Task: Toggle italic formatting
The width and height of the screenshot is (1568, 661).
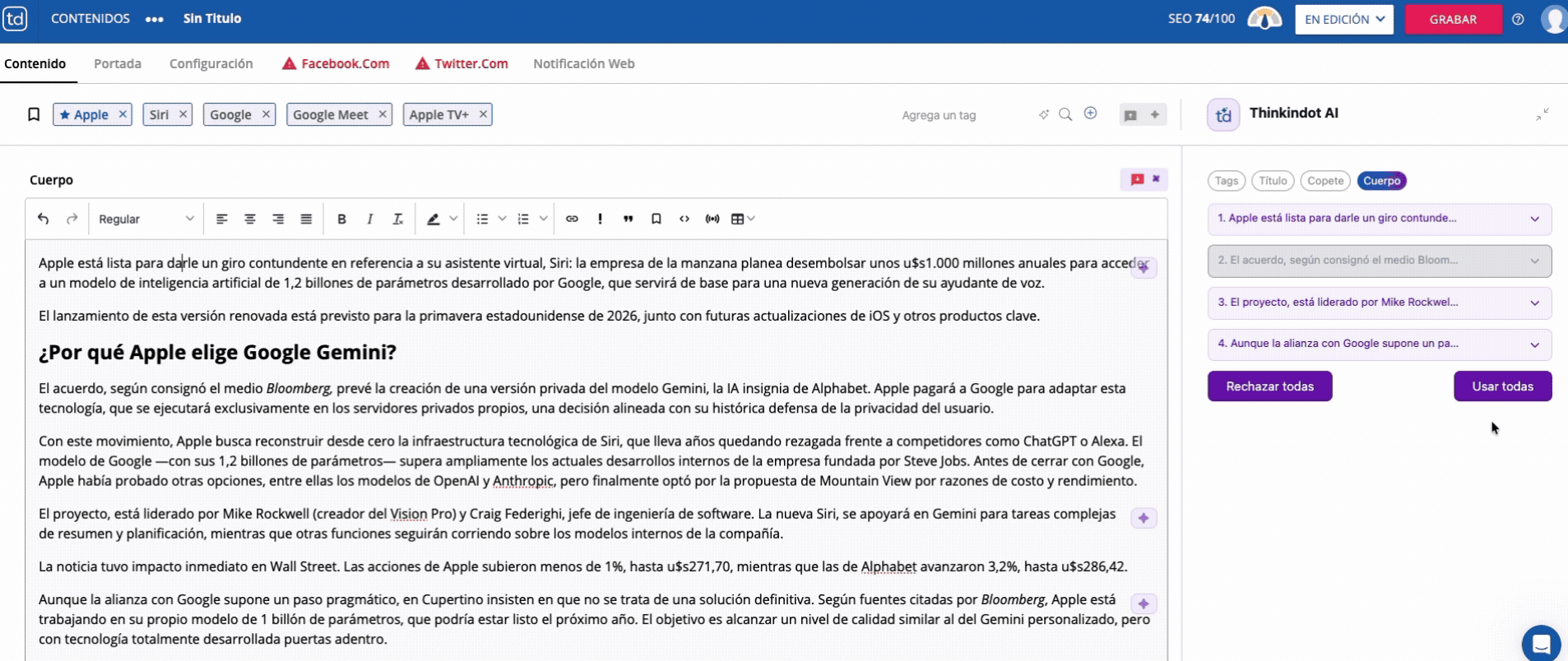Action: (x=369, y=219)
